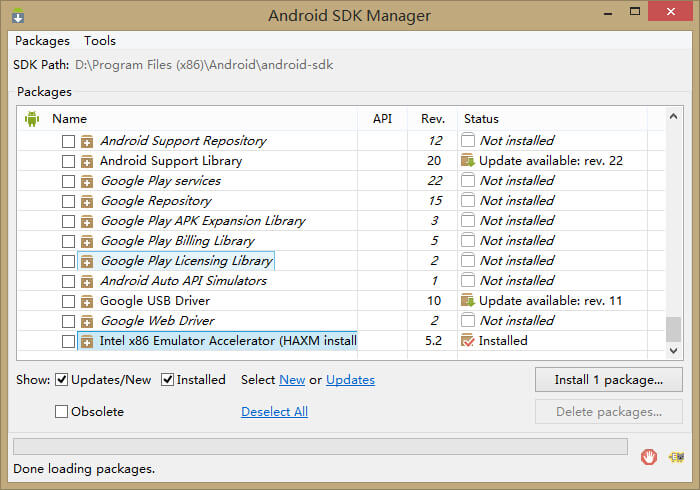The image size is (700, 490).
Task: Check the Android Support Library checkbox
Action: coord(68,162)
